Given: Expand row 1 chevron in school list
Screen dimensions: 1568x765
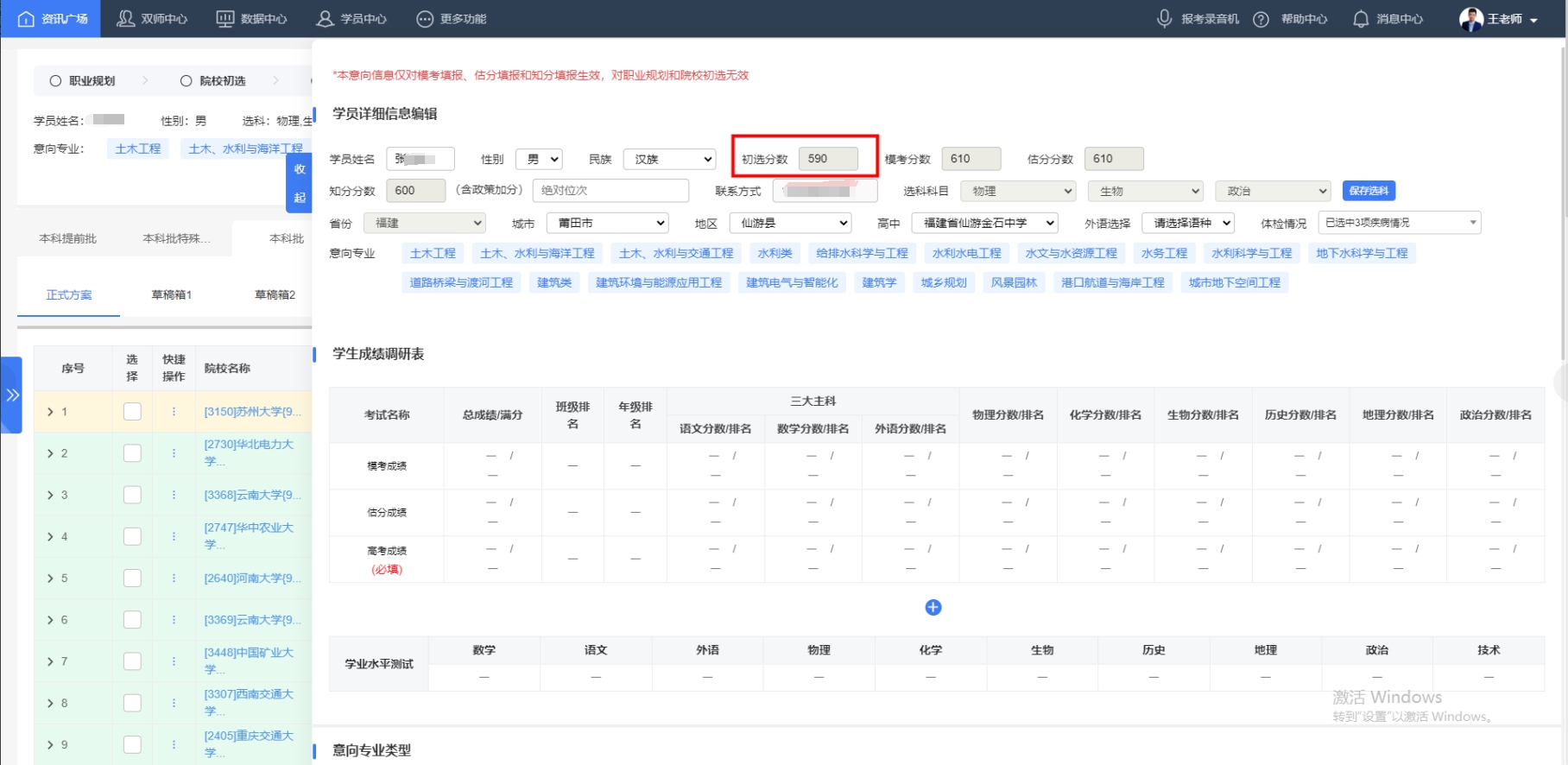Looking at the screenshot, I should tap(50, 412).
